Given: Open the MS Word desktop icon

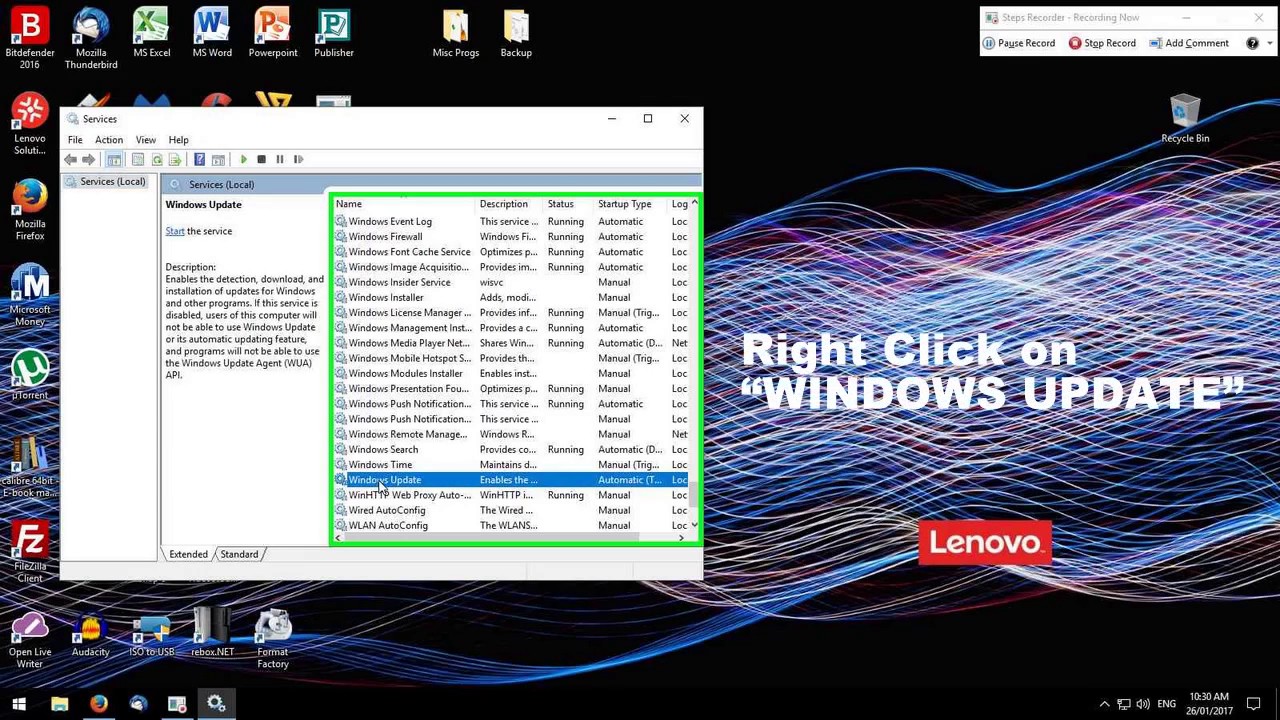Looking at the screenshot, I should click(x=212, y=33).
